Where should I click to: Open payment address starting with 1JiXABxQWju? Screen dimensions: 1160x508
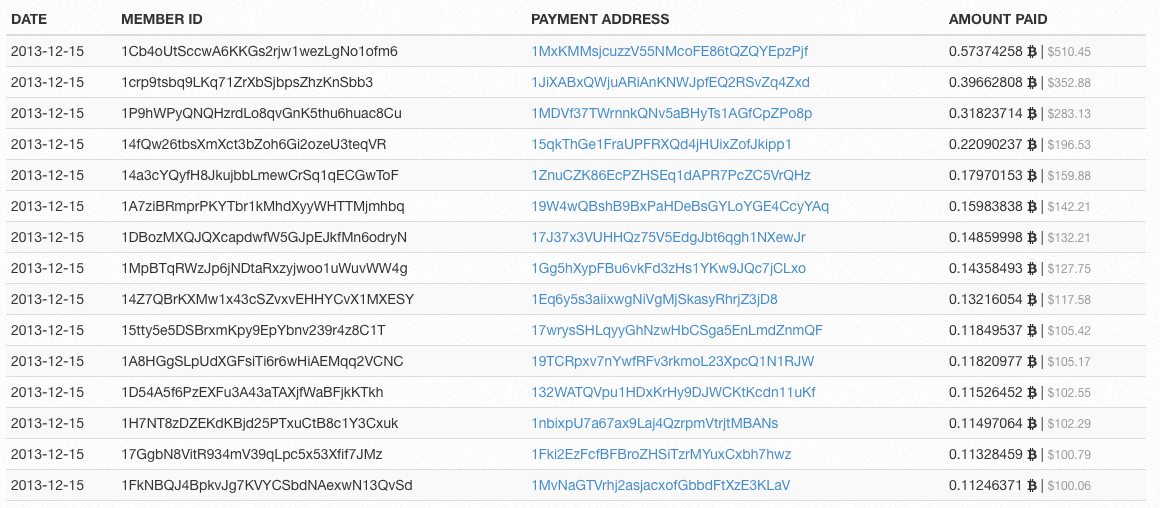click(x=670, y=83)
